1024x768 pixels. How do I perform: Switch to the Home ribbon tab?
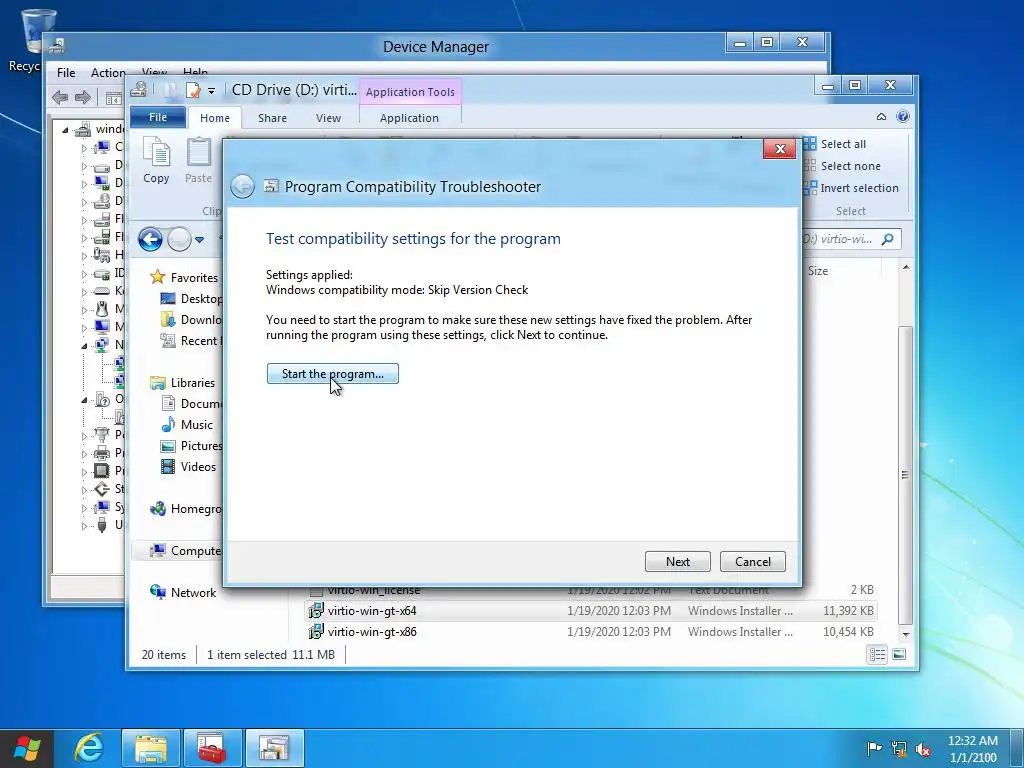[215, 118]
